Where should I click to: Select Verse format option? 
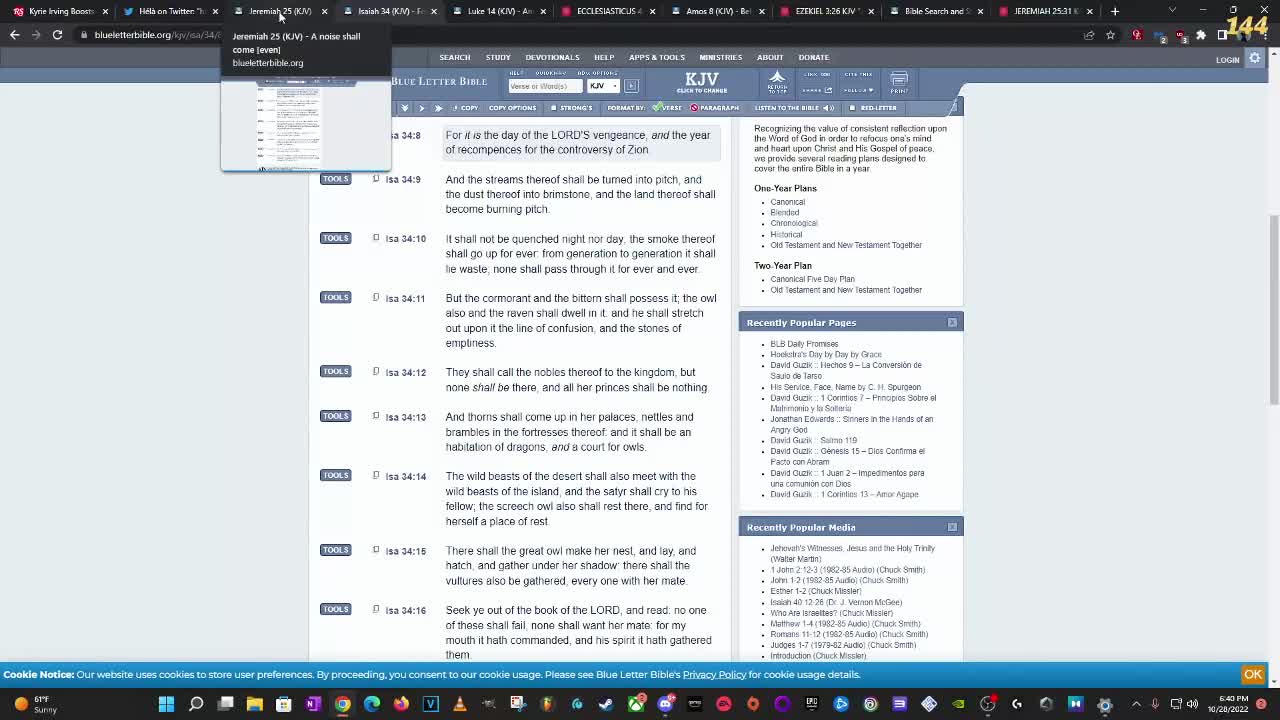tap(667, 108)
